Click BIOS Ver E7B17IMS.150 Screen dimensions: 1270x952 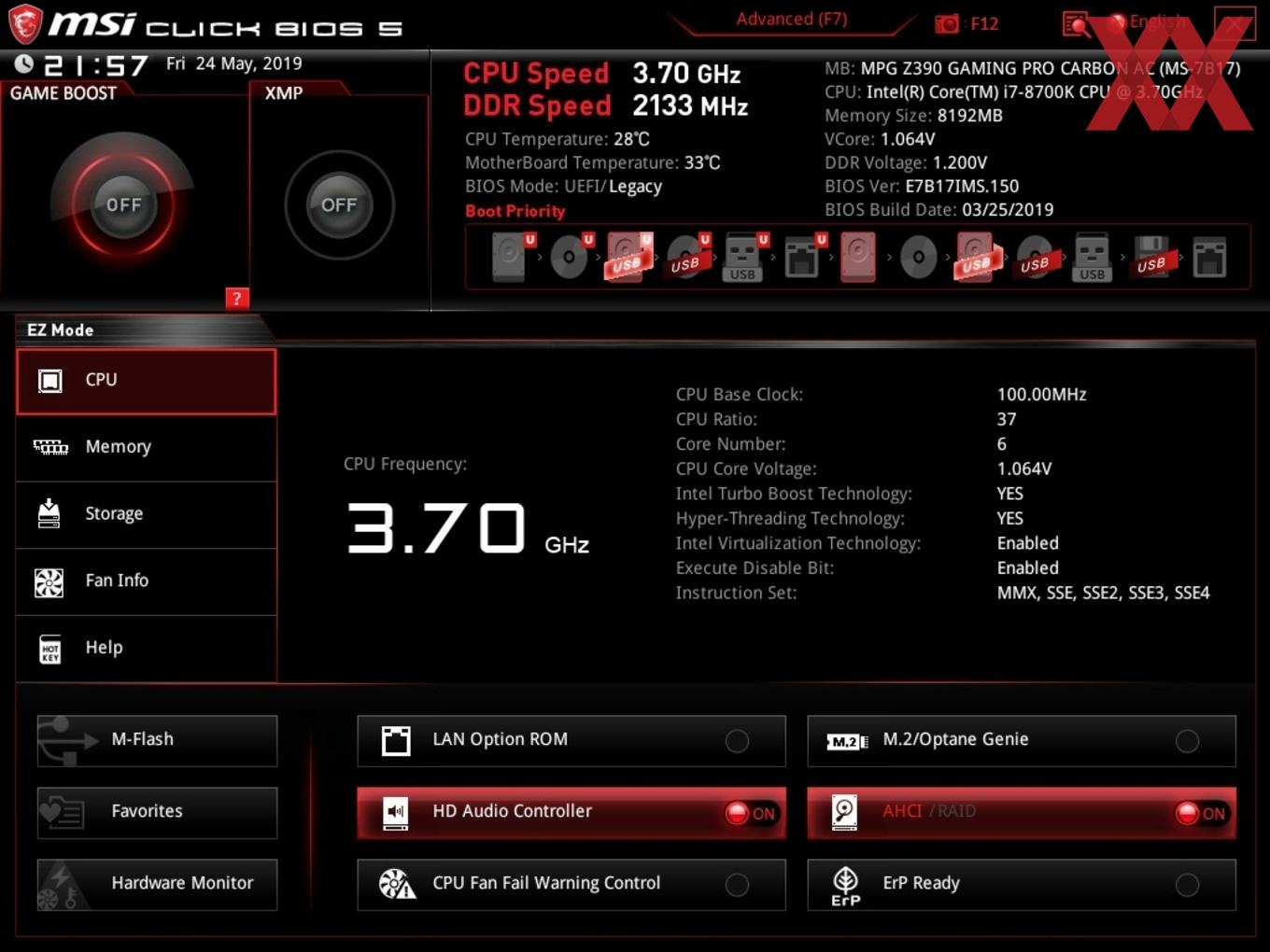[922, 187]
